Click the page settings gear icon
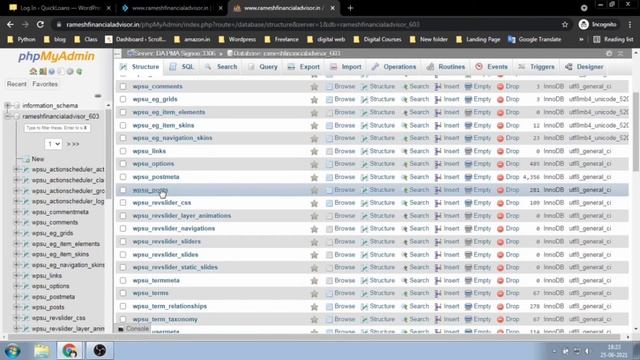 coord(609,53)
